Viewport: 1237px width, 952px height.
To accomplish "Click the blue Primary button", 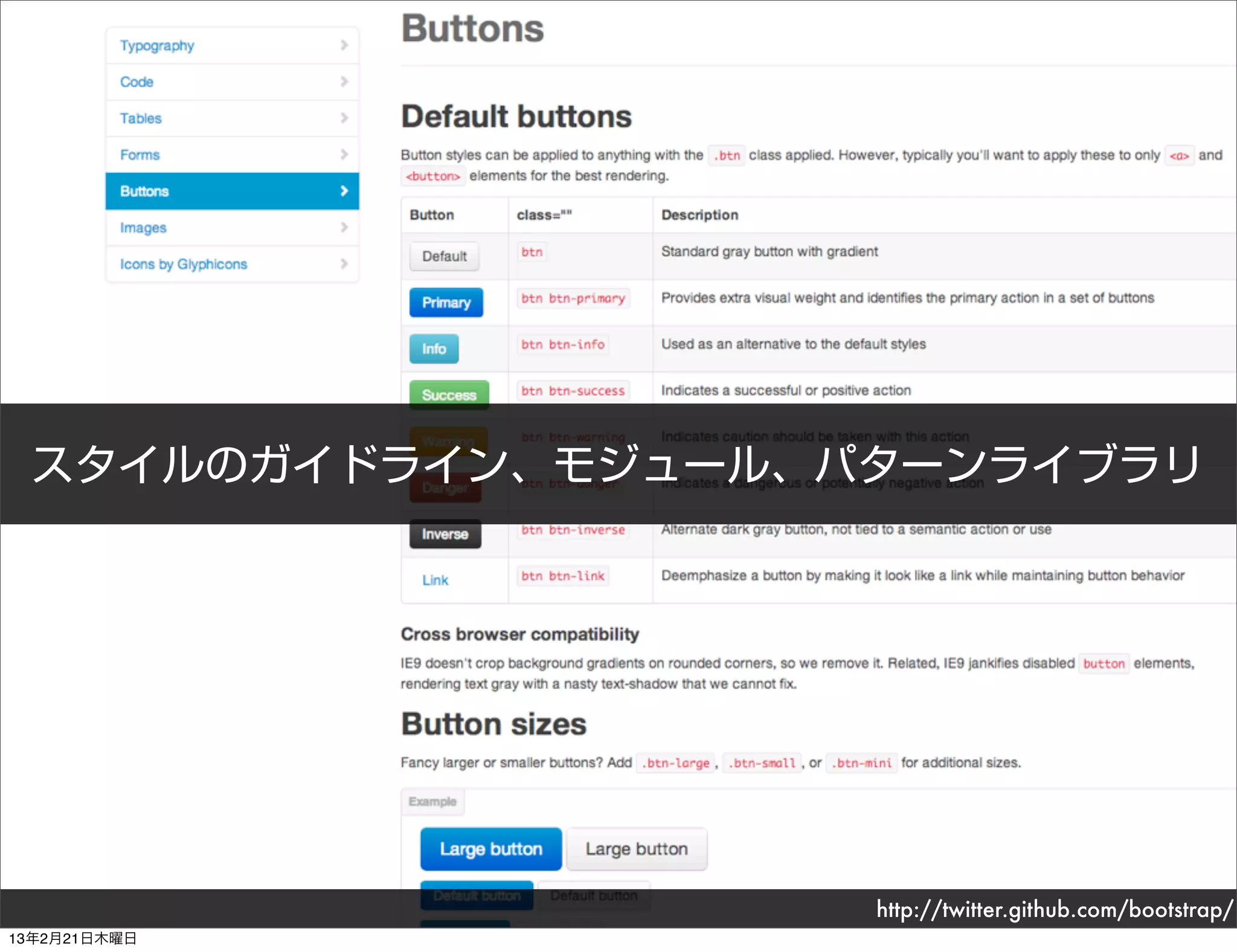I will (446, 303).
